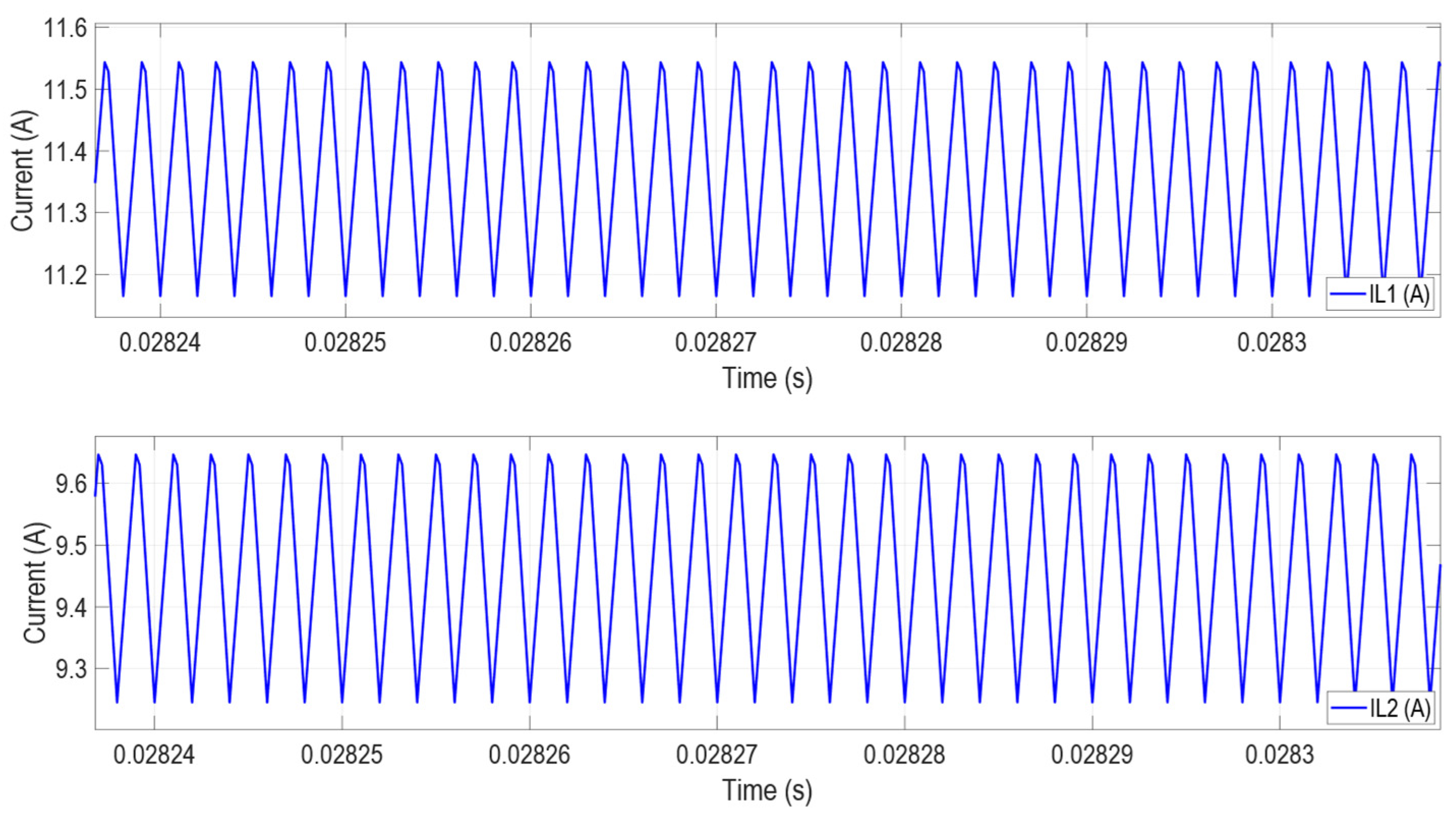Select the Time (s) label under IL1 plot
This screenshot has width=1456, height=818.
767,378
